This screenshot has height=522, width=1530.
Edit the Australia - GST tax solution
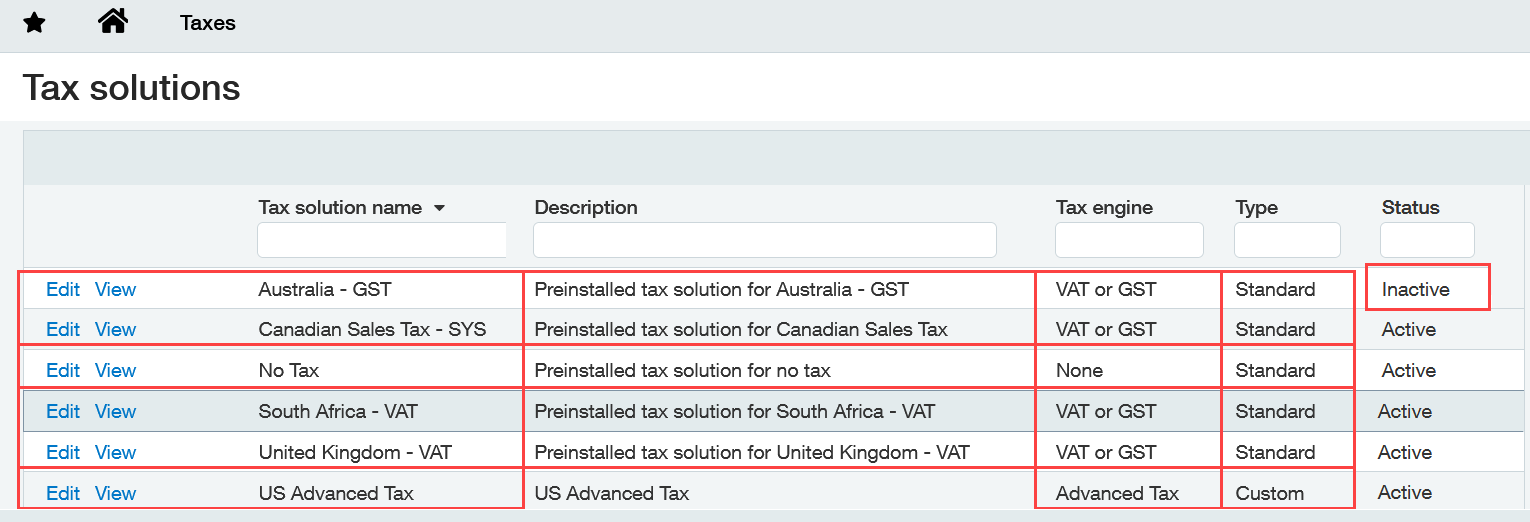coord(63,289)
